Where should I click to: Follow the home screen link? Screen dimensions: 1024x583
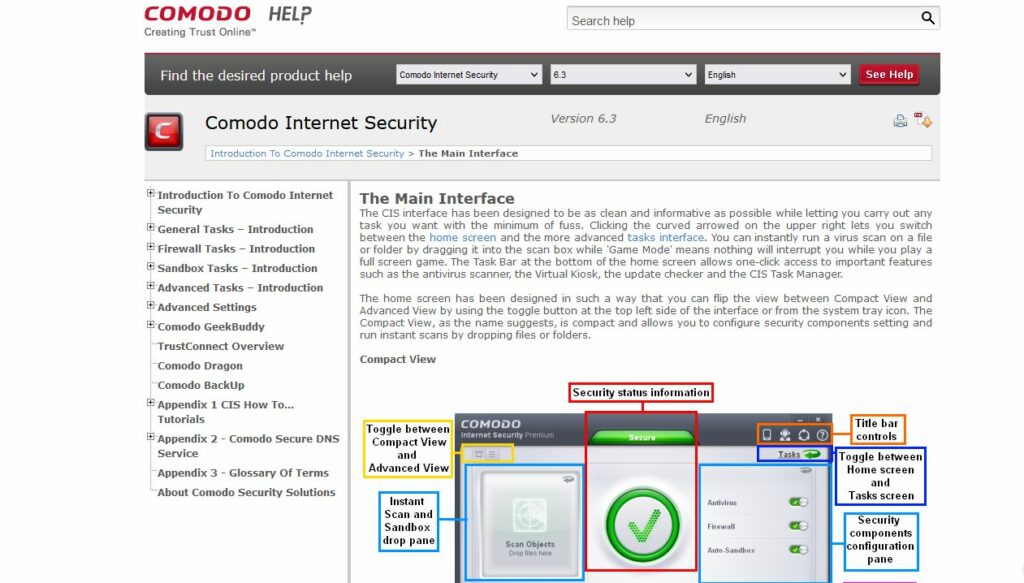462,238
